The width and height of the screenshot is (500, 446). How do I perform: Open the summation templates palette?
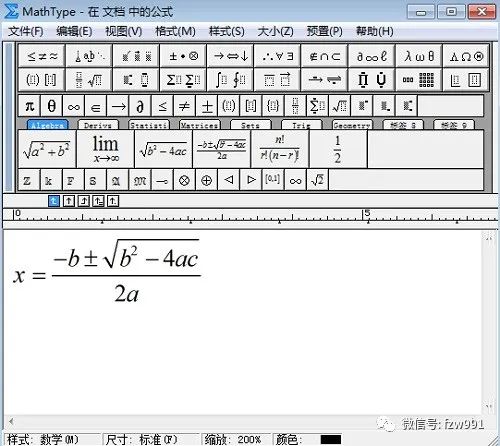(183, 80)
